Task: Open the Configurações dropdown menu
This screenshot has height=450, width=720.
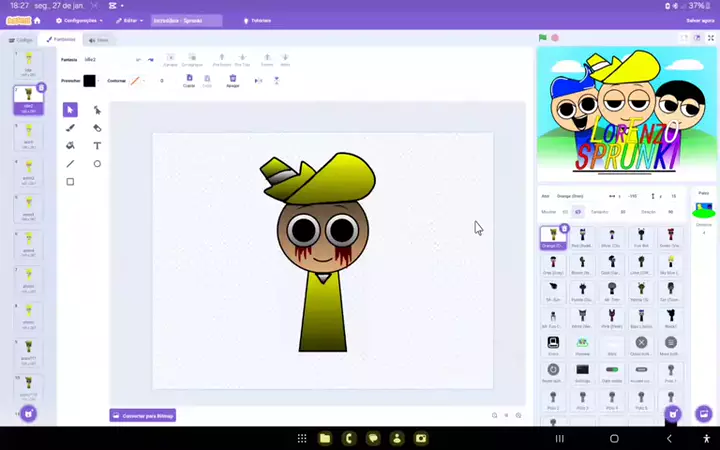Action: (x=79, y=20)
